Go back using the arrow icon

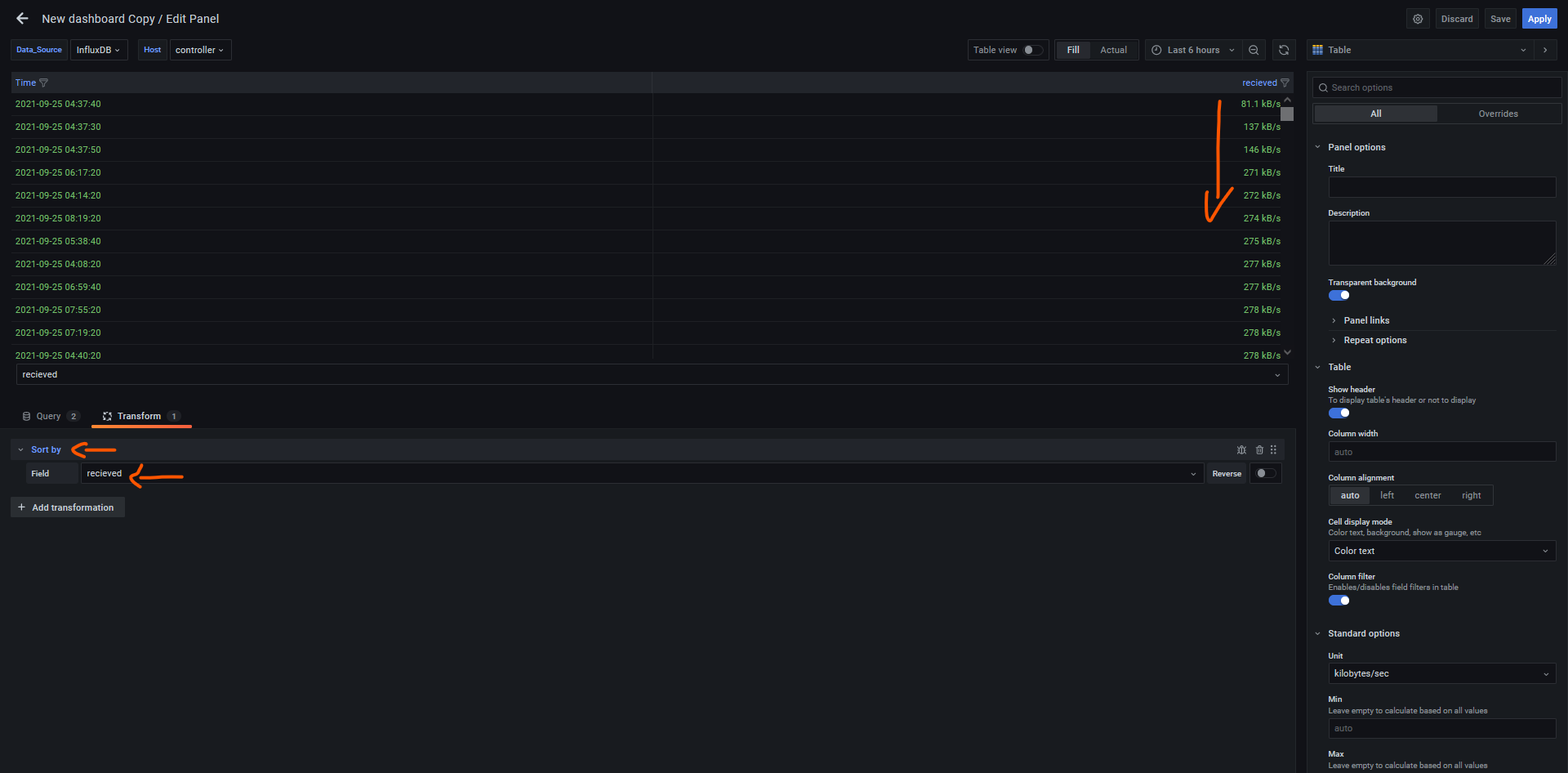click(22, 18)
